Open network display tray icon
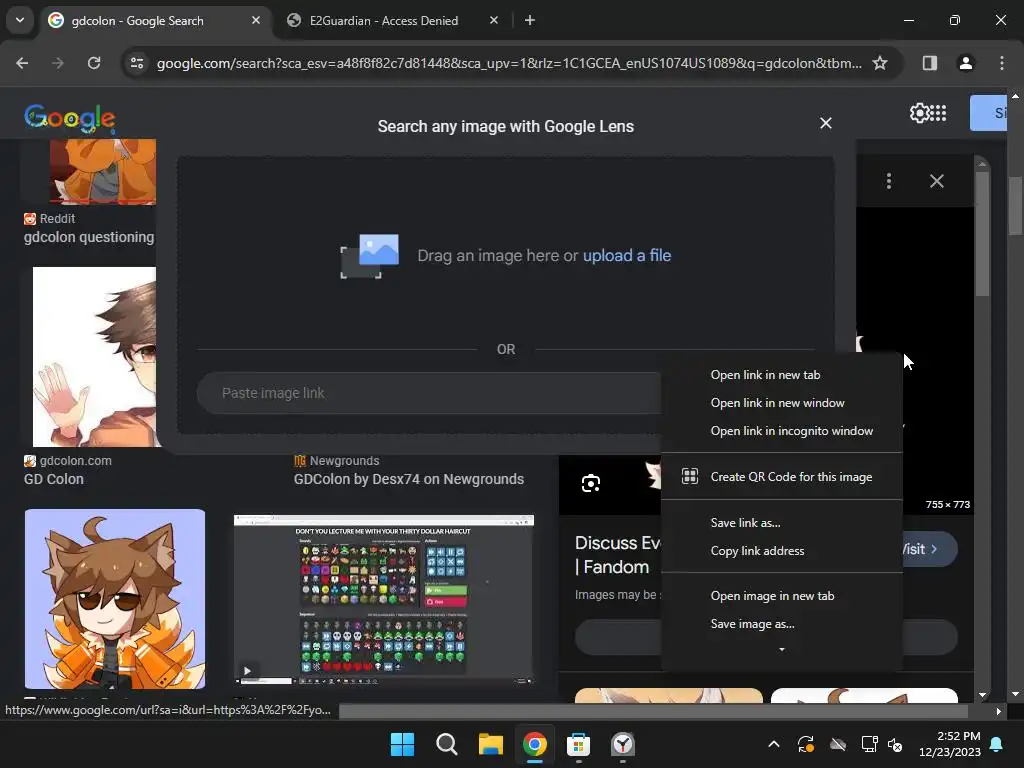Screen dimensions: 1024x768 click(x=869, y=744)
